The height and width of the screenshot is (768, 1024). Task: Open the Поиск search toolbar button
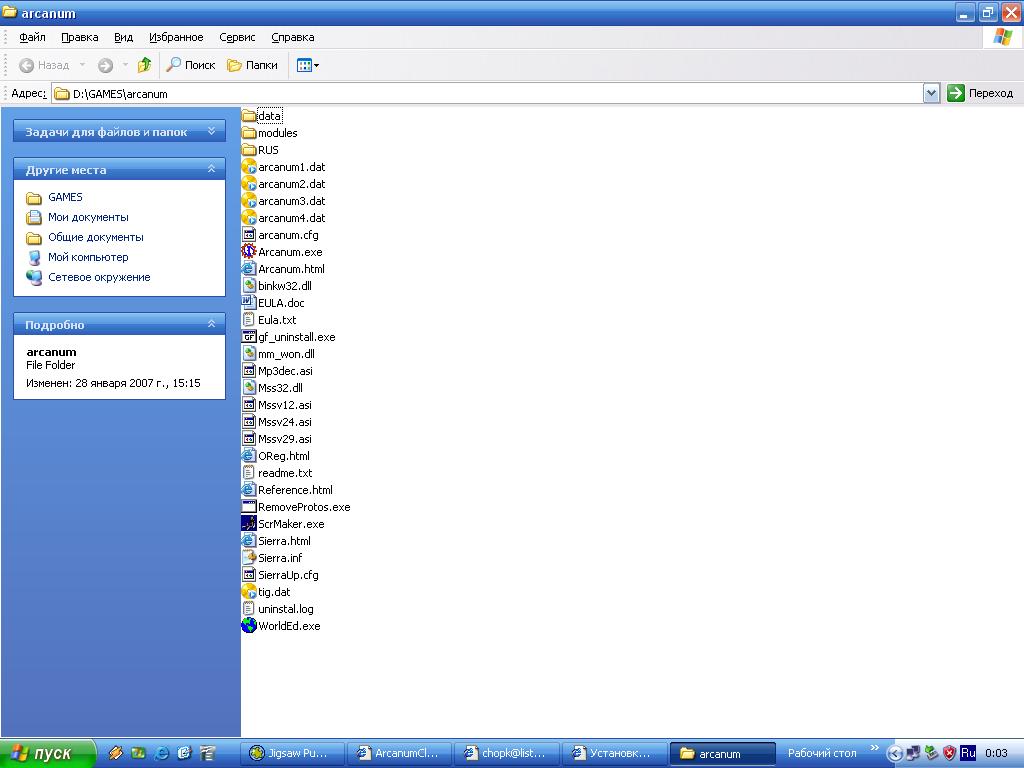coord(191,65)
